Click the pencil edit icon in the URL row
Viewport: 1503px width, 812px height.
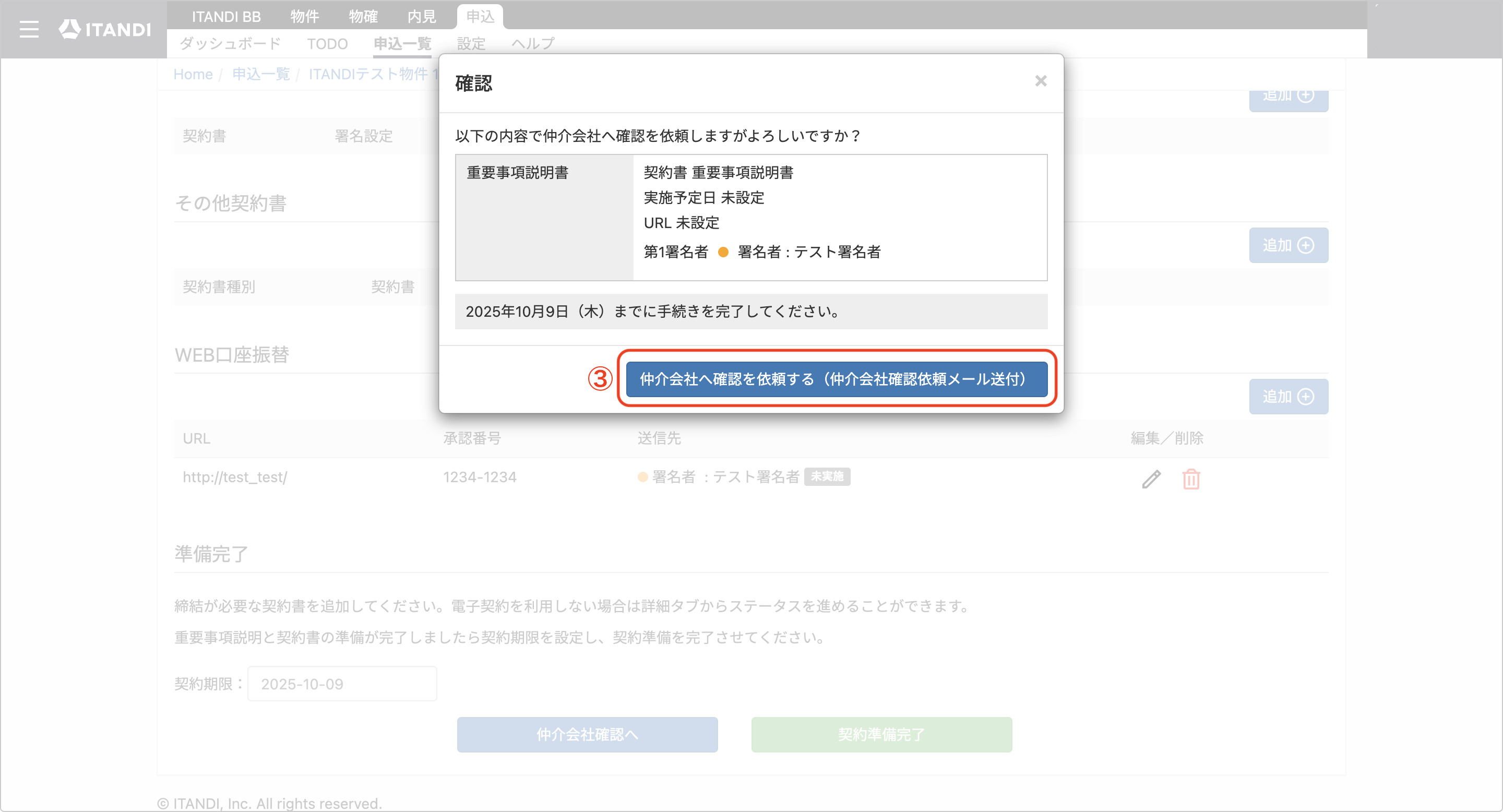click(1151, 479)
